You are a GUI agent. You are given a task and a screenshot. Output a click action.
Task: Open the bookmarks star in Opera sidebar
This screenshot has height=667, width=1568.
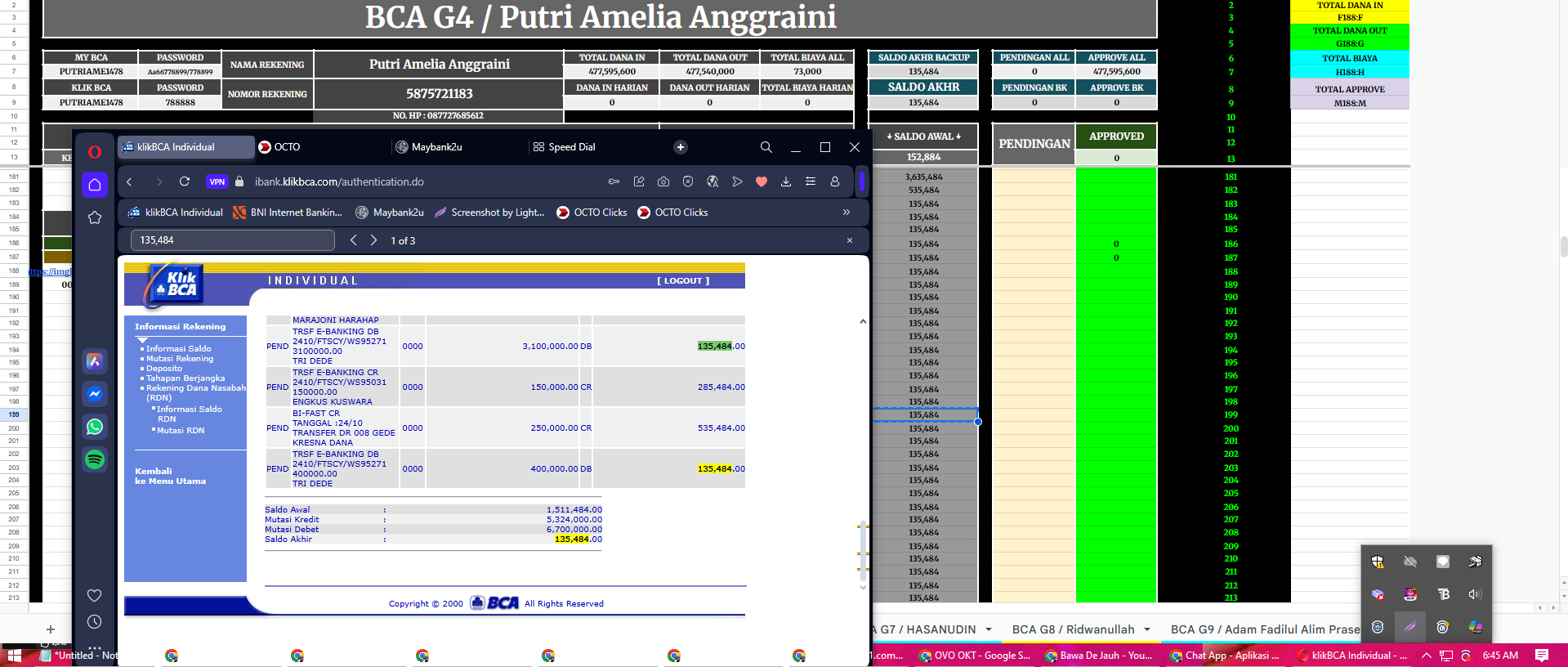[x=95, y=217]
